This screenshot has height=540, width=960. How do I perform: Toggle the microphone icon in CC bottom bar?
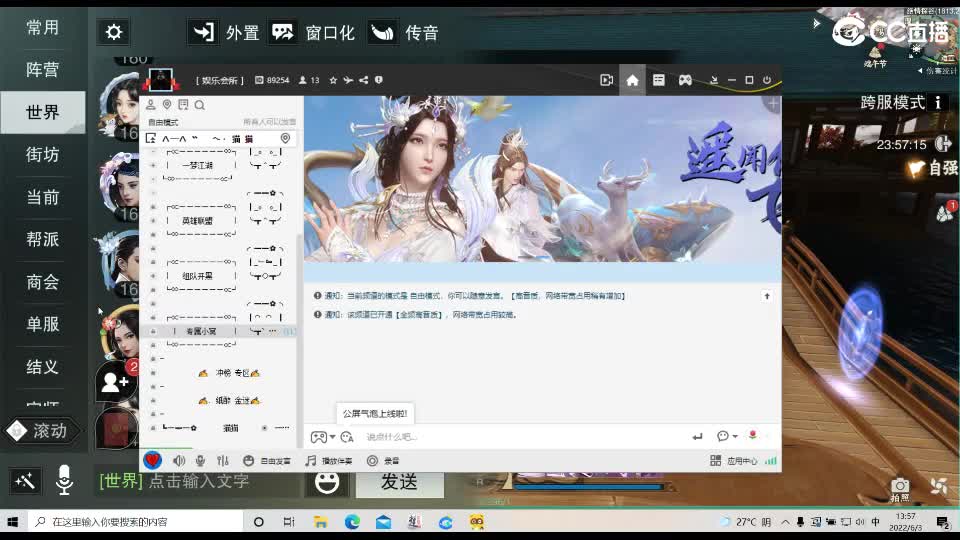200,460
